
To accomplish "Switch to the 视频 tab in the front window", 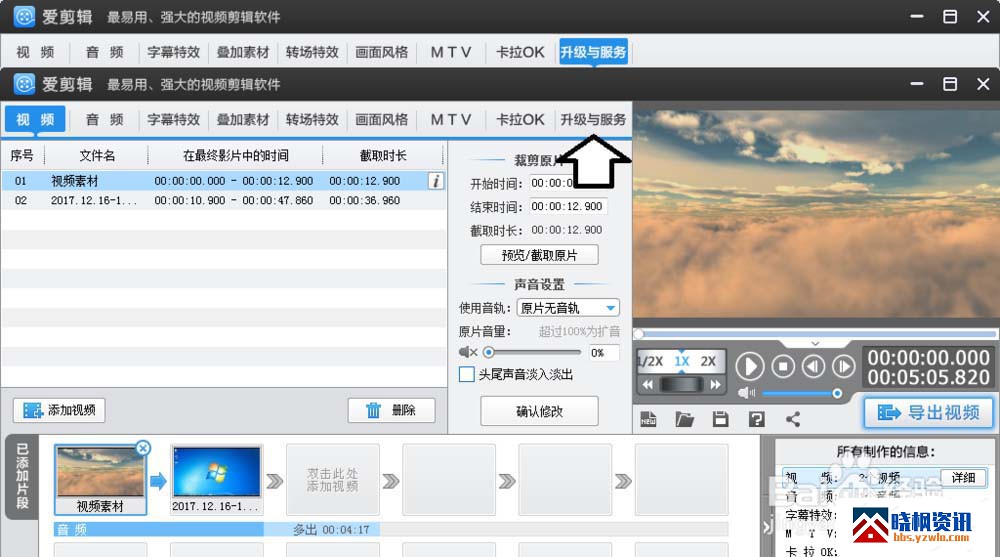I will (x=35, y=119).
